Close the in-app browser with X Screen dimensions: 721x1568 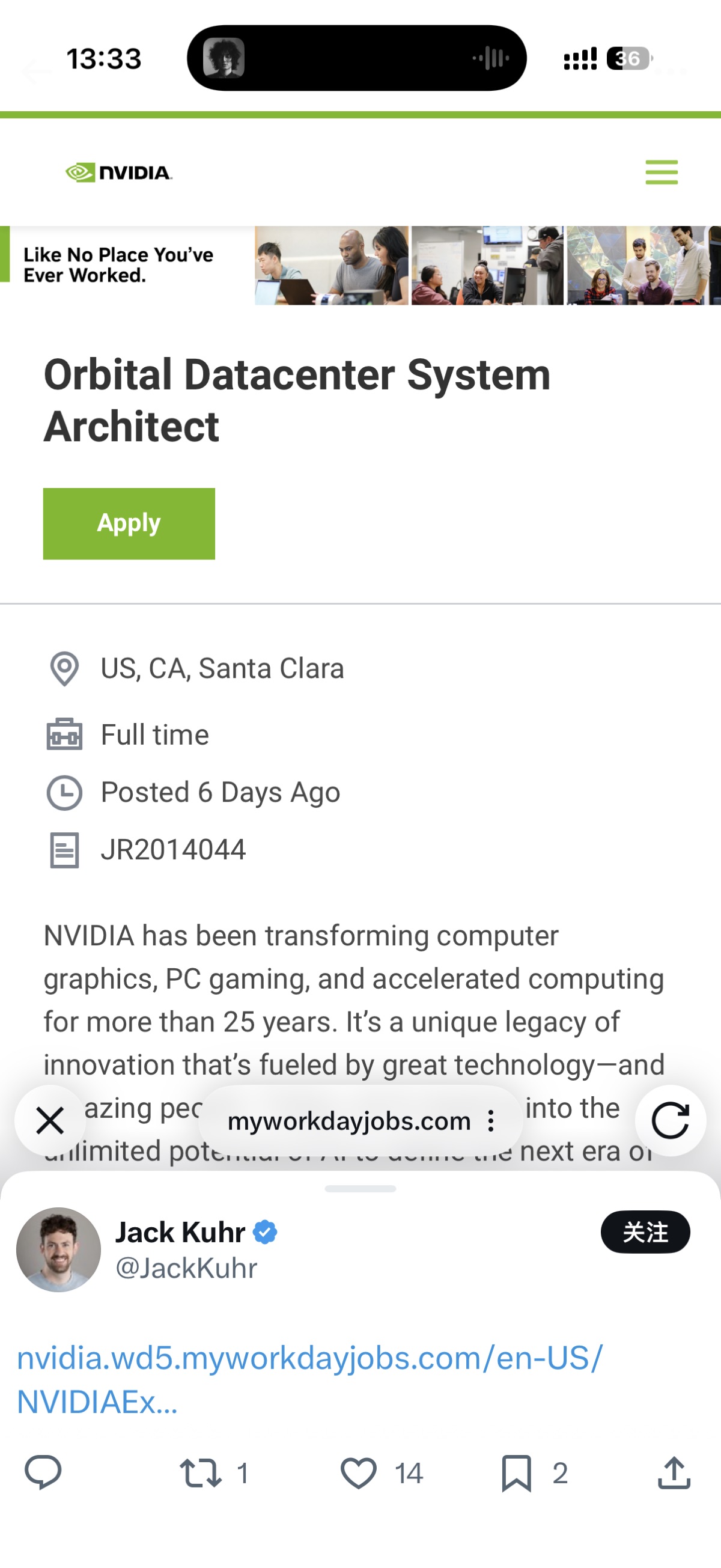point(50,1120)
